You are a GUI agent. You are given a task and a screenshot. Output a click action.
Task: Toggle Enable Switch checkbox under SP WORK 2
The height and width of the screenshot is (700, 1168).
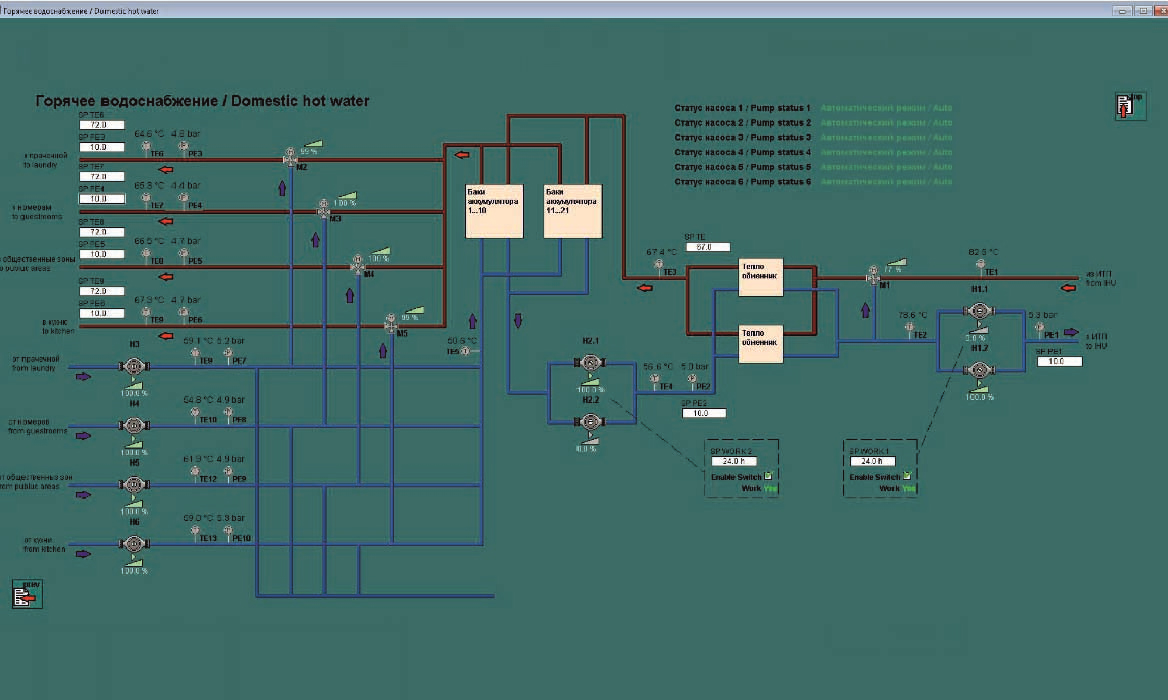768,476
